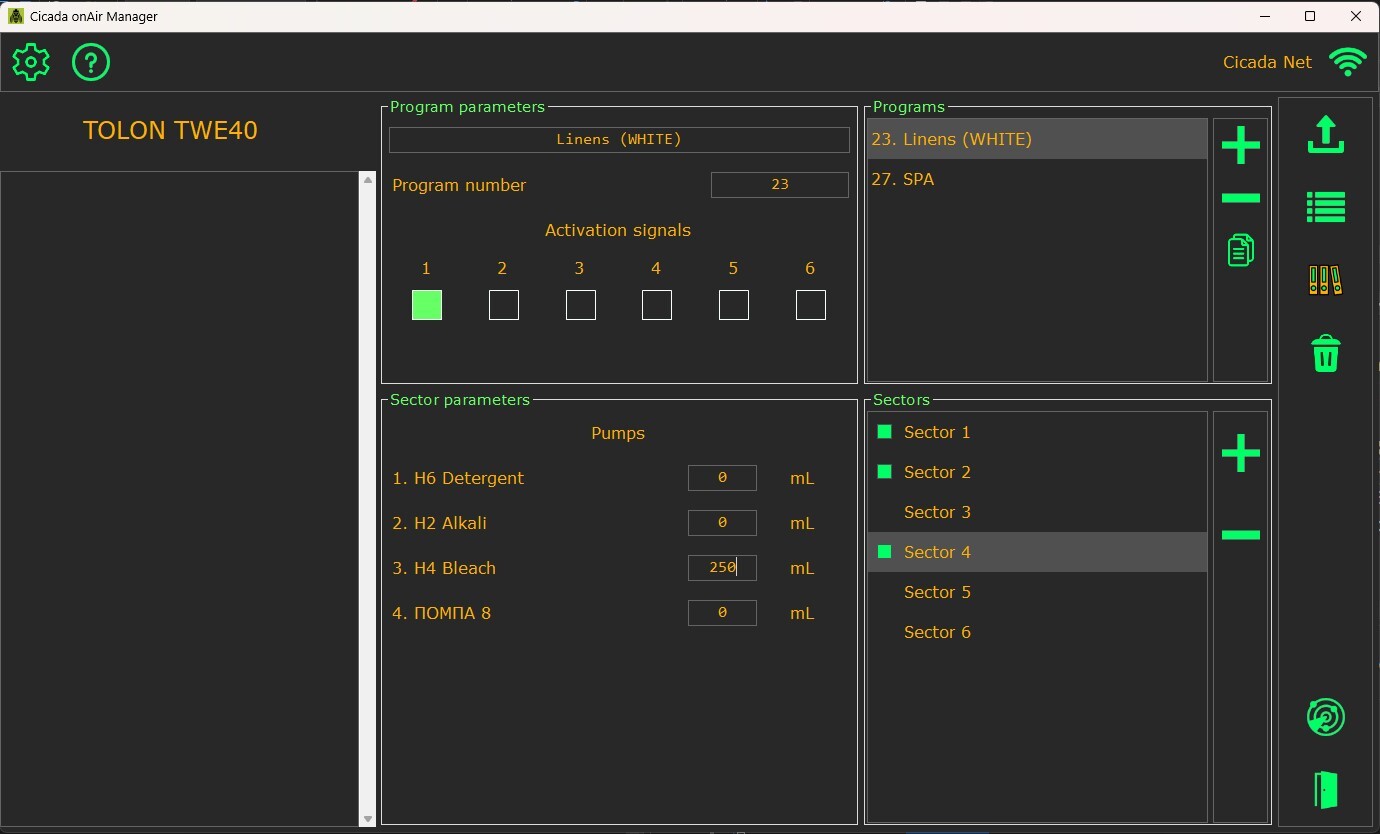Click the upload icon in right sidebar

point(1325,135)
